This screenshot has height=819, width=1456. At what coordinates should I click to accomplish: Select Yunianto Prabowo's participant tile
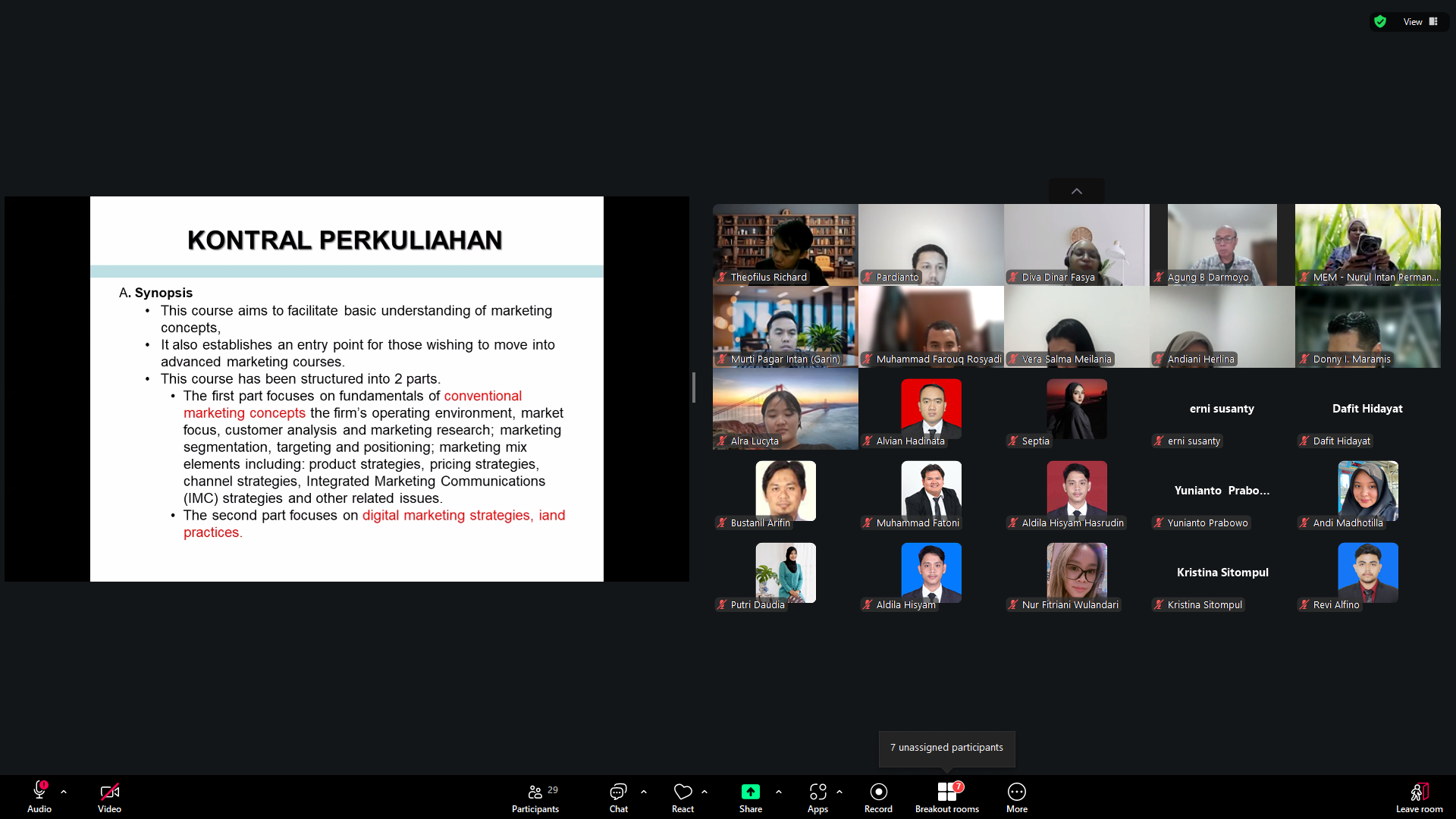tap(1222, 490)
